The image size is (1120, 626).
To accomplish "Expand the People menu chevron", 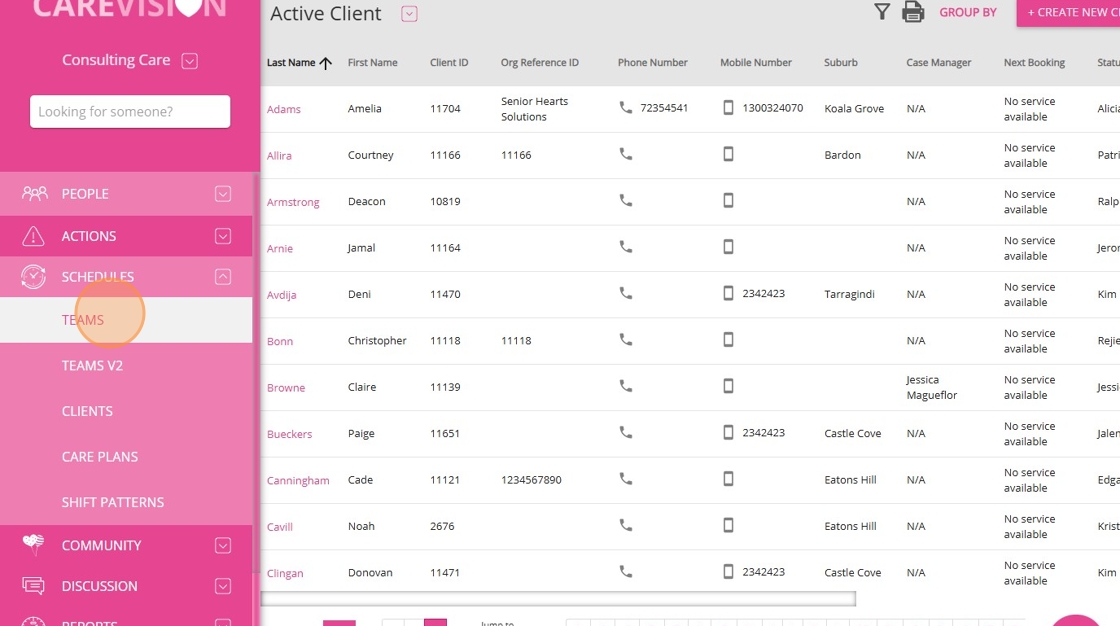I will (x=223, y=194).
